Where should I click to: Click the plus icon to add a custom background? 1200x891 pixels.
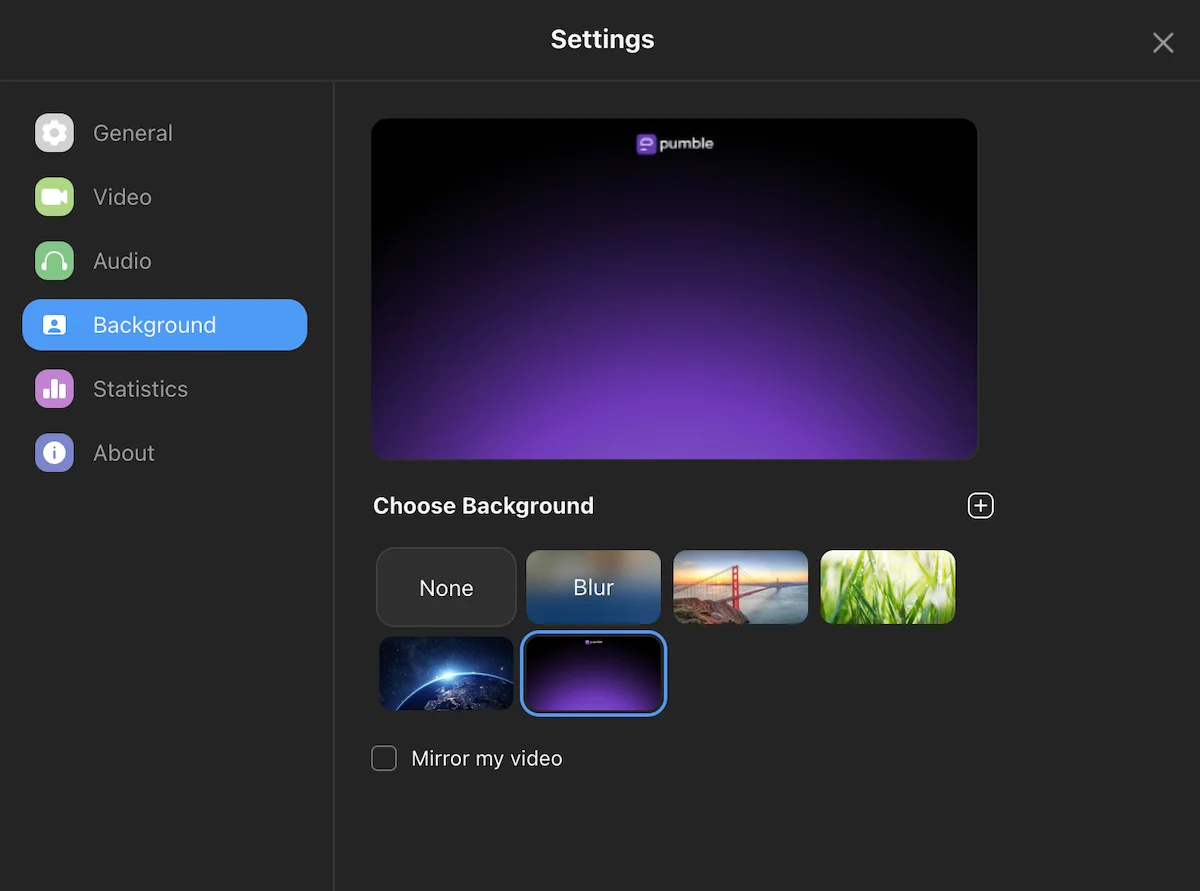click(x=980, y=505)
